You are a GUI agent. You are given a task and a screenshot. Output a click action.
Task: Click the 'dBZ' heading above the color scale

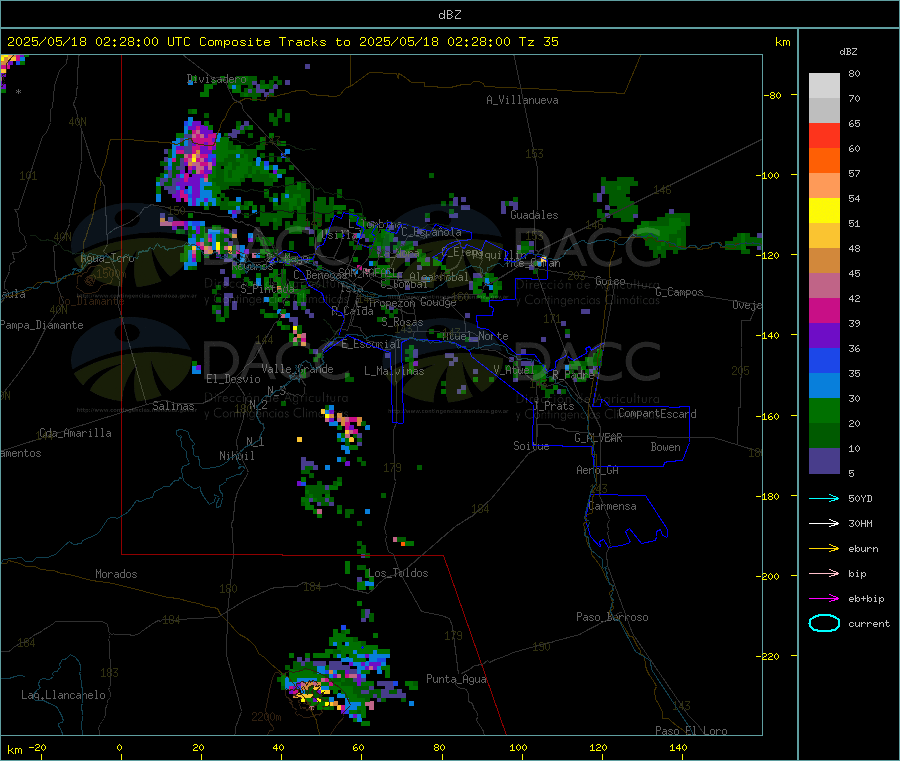click(848, 51)
